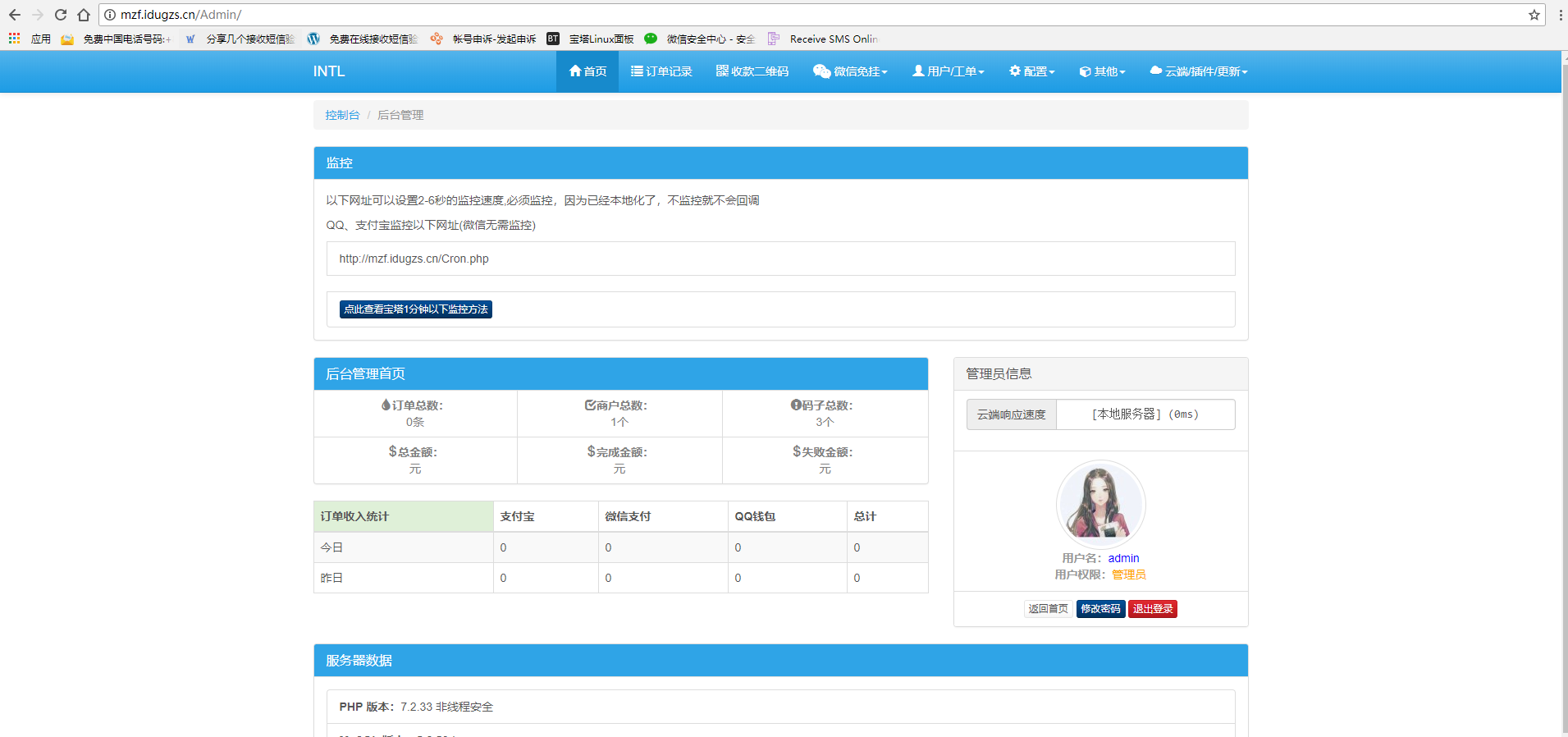This screenshot has height=737, width=1568.
Task: Click the browser back arrow
Action: [15, 15]
